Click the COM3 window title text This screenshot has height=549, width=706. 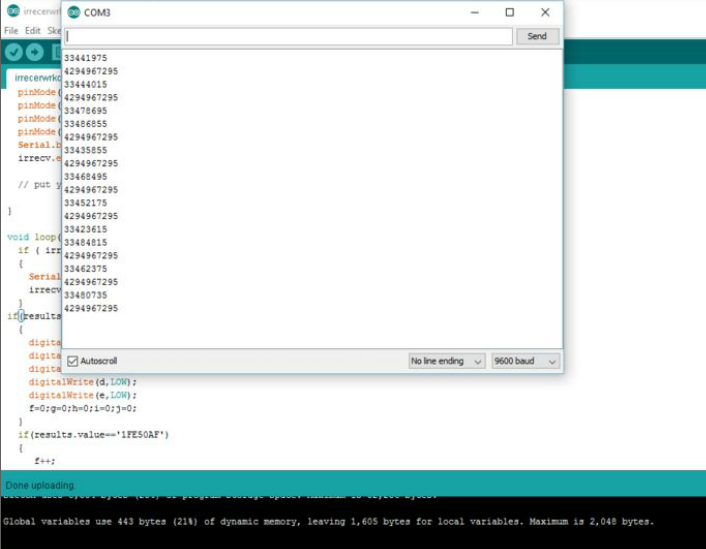click(x=97, y=13)
